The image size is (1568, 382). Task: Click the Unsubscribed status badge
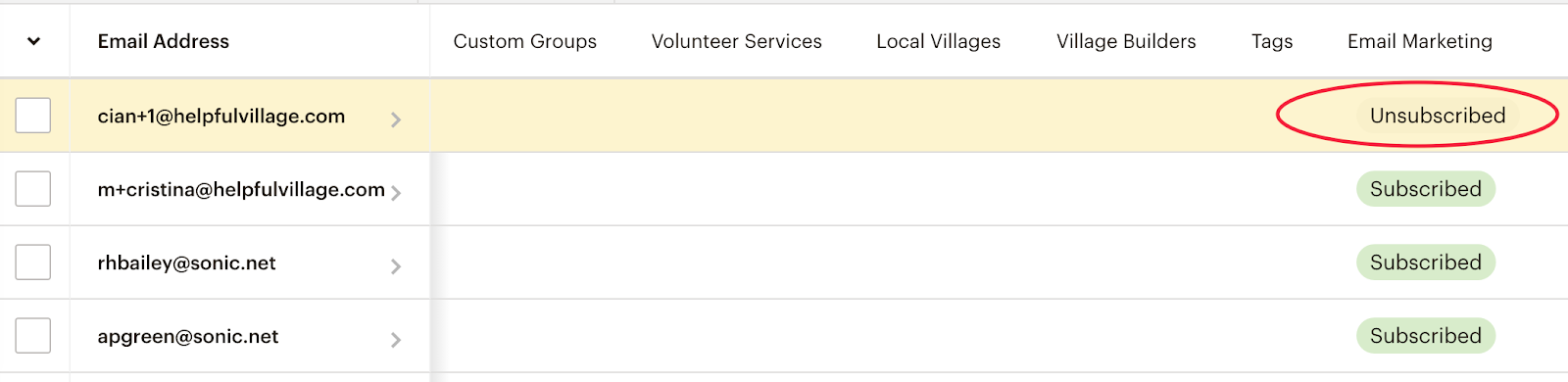[x=1438, y=116]
